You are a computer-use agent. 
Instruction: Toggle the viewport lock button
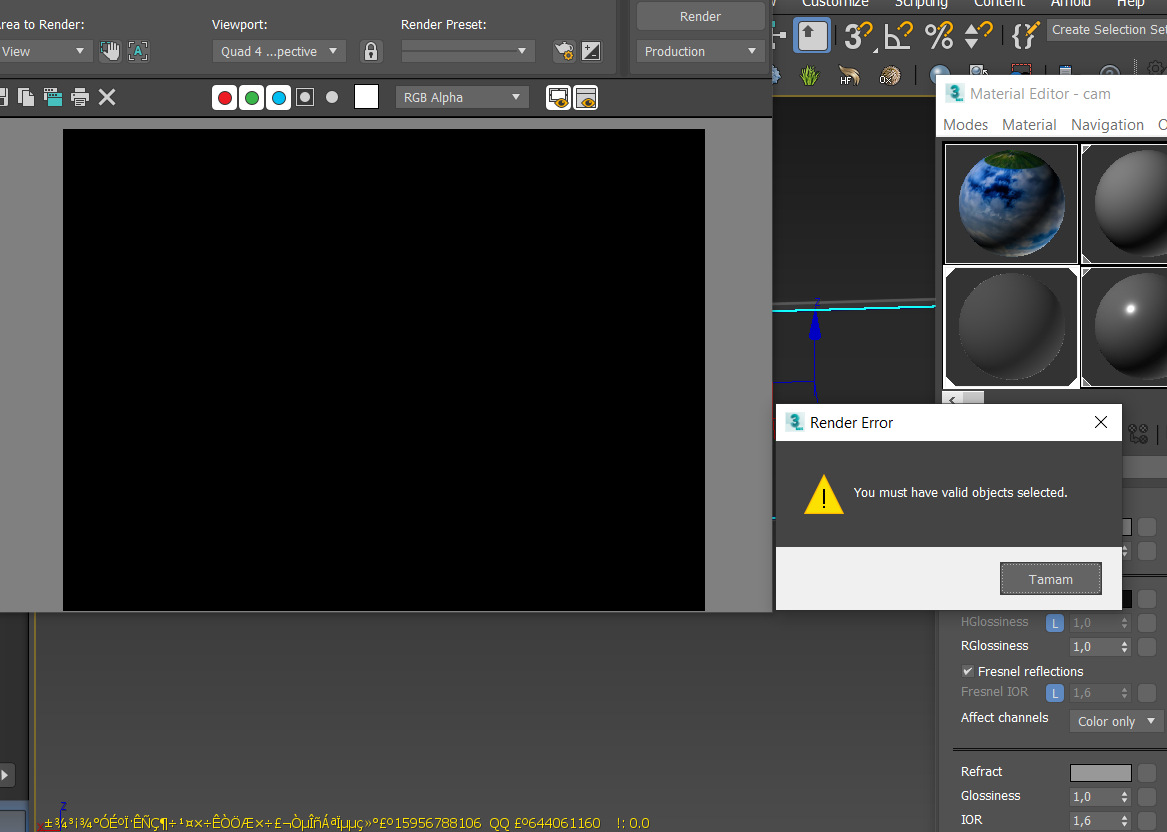[x=371, y=51]
